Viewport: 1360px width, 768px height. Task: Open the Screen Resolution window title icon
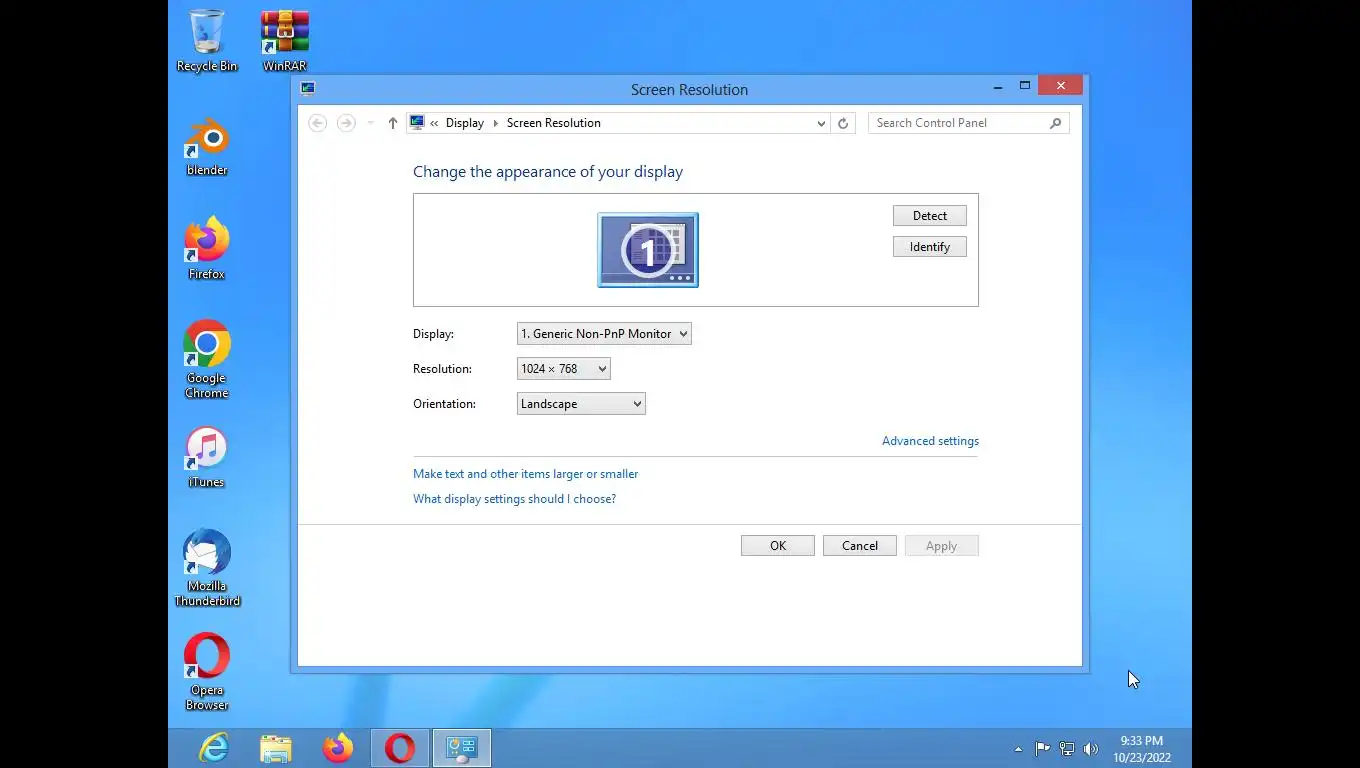pyautogui.click(x=308, y=88)
